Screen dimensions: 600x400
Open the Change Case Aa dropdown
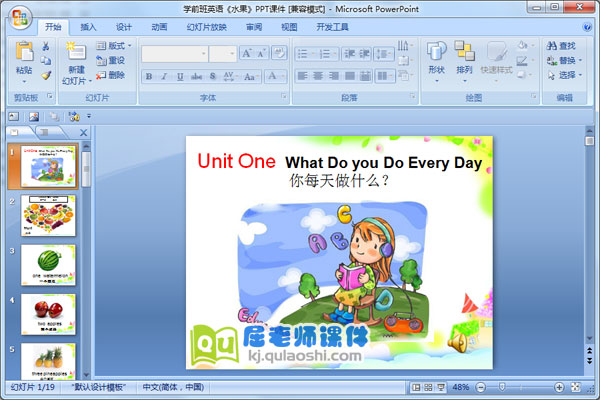[252, 77]
